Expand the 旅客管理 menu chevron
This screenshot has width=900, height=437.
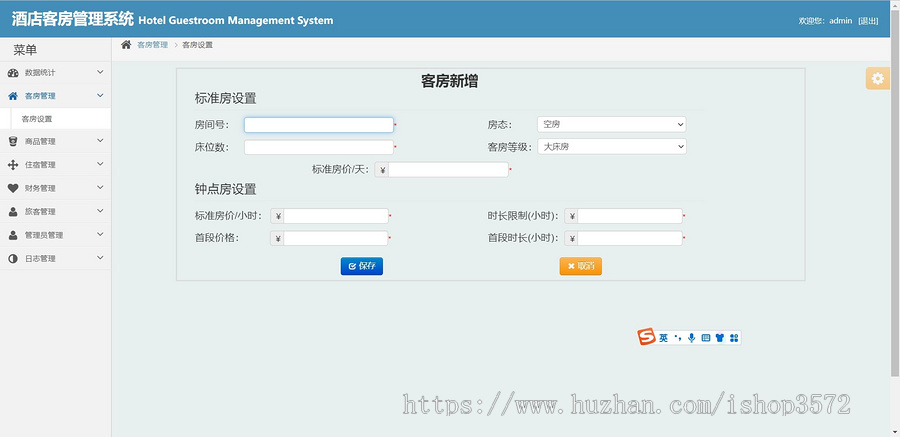coord(100,211)
